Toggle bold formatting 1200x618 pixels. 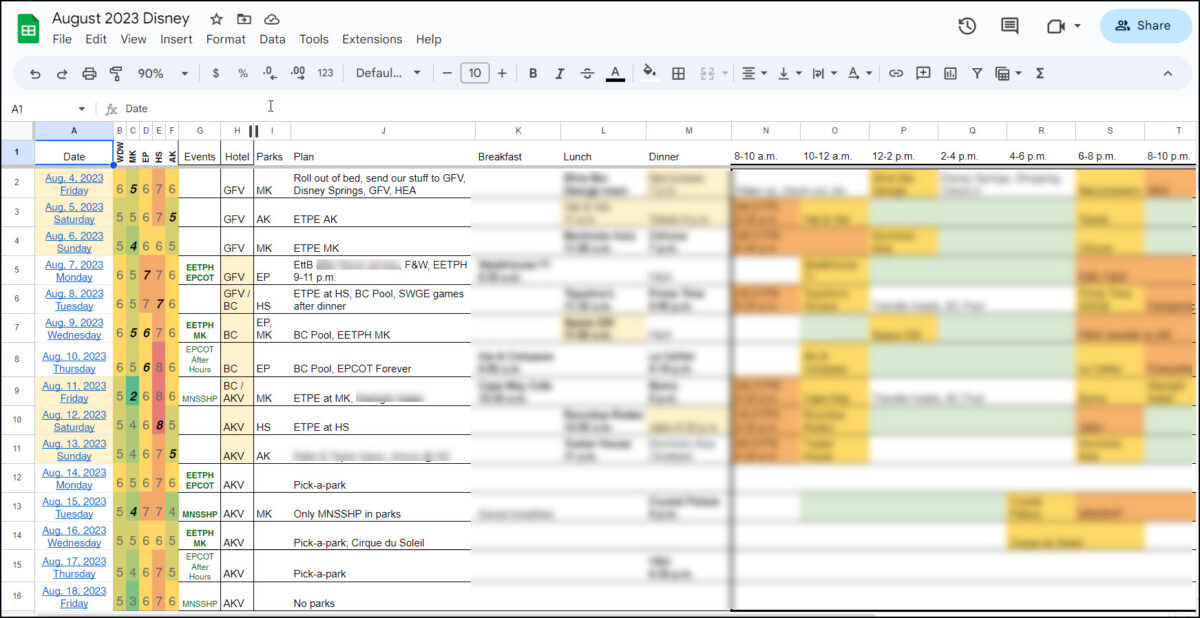pos(533,73)
